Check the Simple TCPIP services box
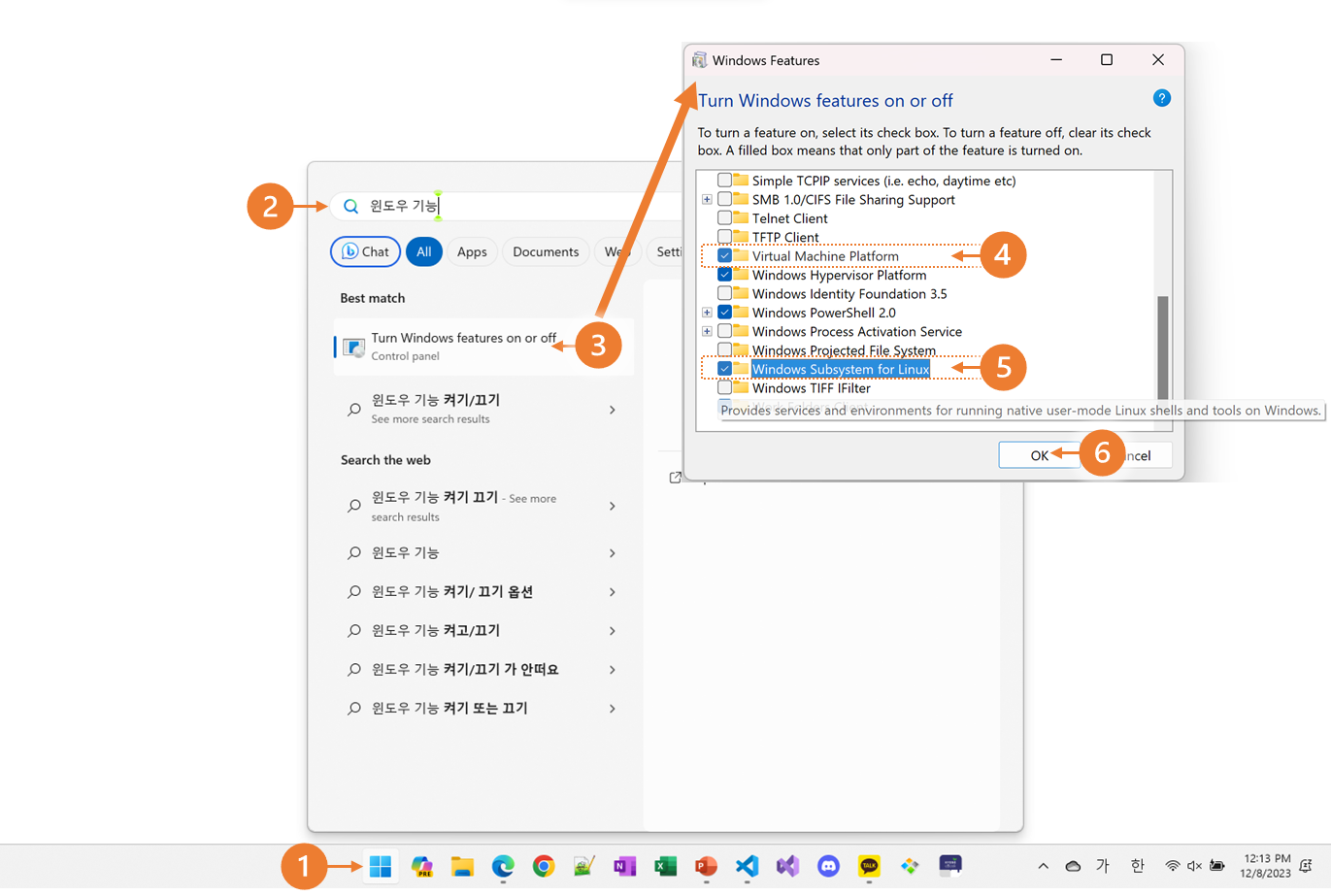The width and height of the screenshot is (1331, 896). coord(724,181)
